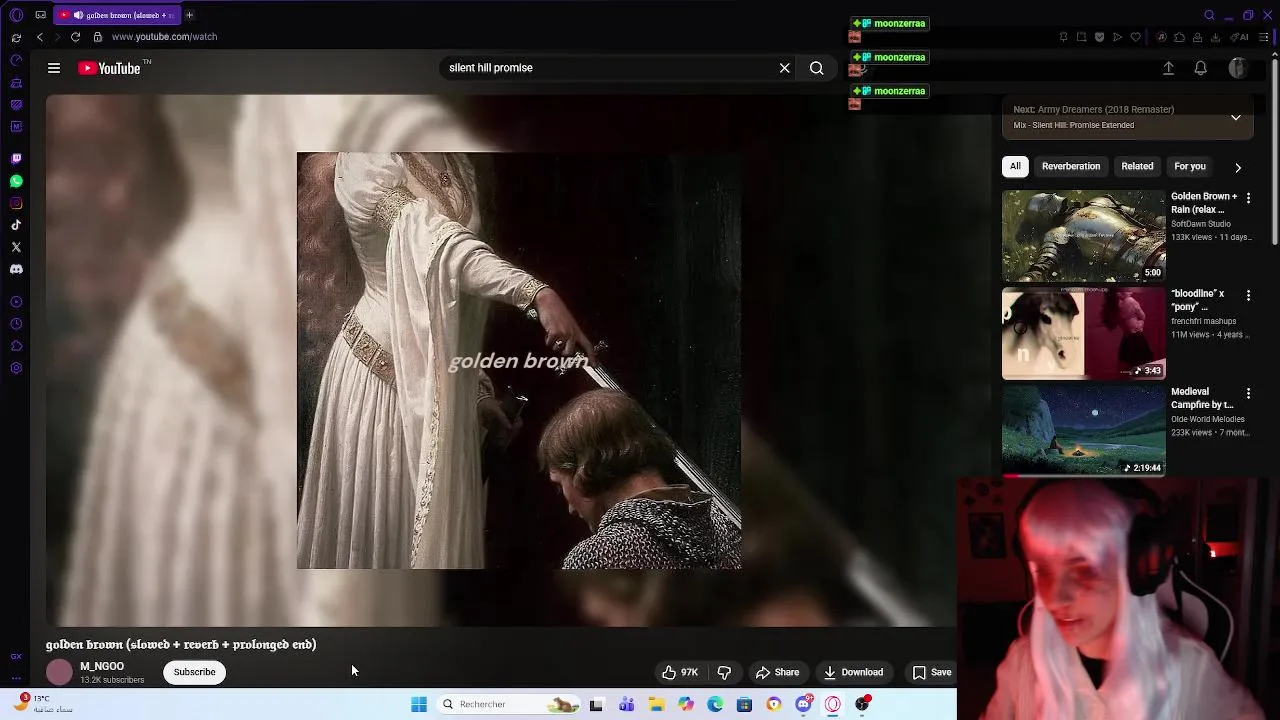Open the music player toolbar icon
This screenshot has height=720, width=1280.
[x=1161, y=37]
